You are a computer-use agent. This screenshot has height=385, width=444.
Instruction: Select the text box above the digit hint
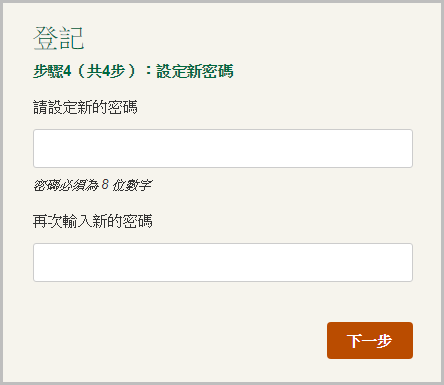(223, 148)
